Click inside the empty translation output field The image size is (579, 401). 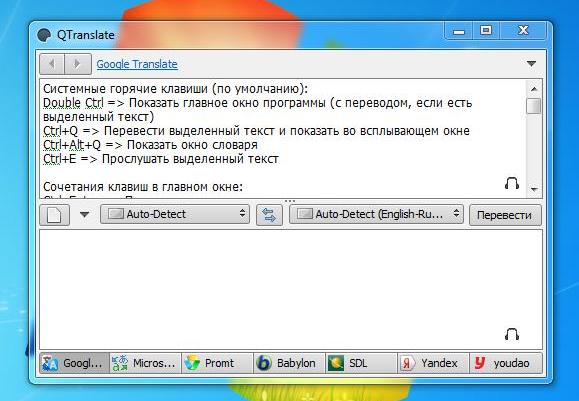tap(291, 289)
